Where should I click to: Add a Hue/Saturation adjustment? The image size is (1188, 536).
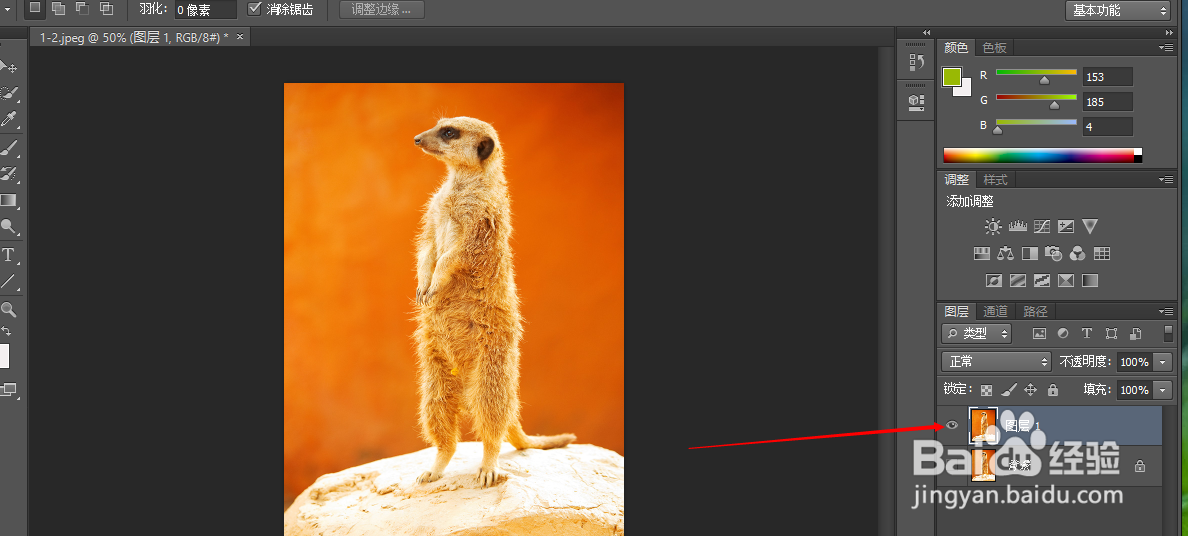coord(982,253)
